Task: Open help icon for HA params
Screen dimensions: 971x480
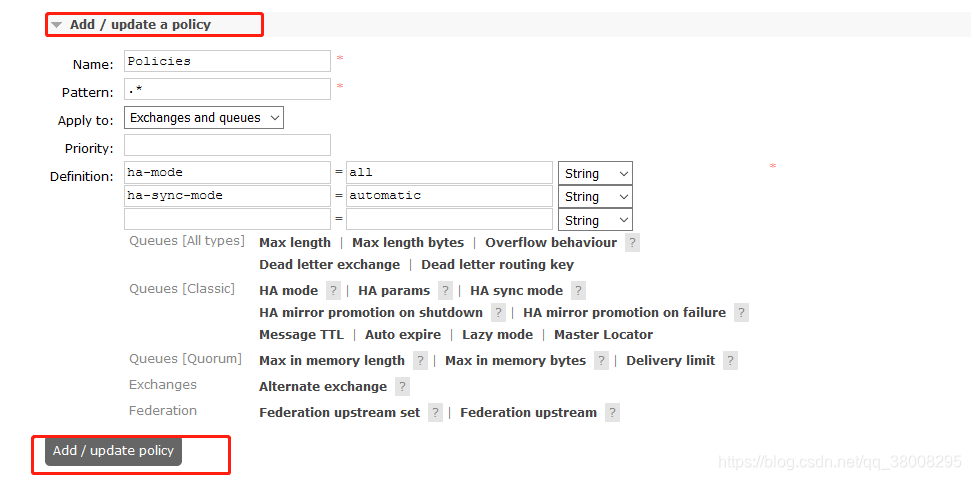Action: click(446, 291)
